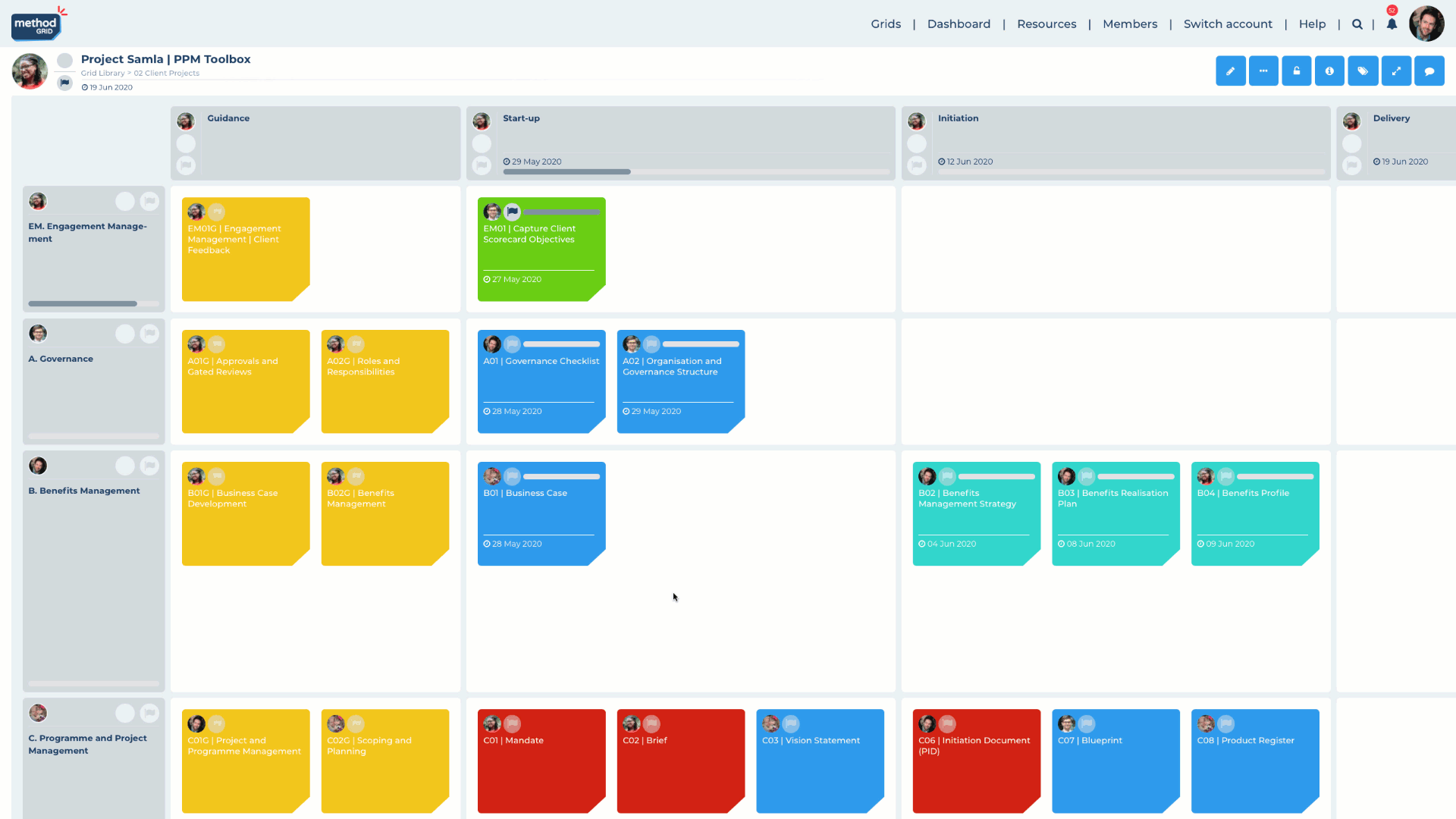Screen dimensions: 1456x819
Task: Click 02 Client Projects breadcrumb link
Action: pos(166,73)
